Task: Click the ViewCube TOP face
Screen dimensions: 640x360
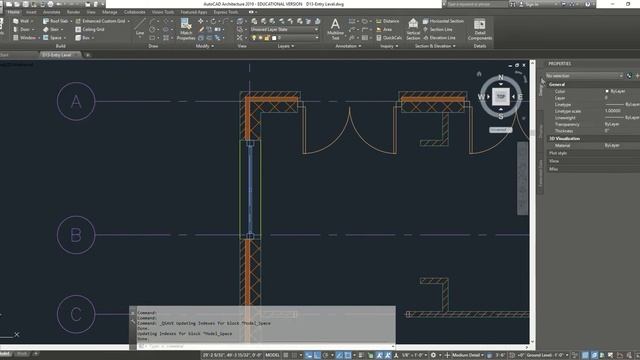Action: point(501,96)
